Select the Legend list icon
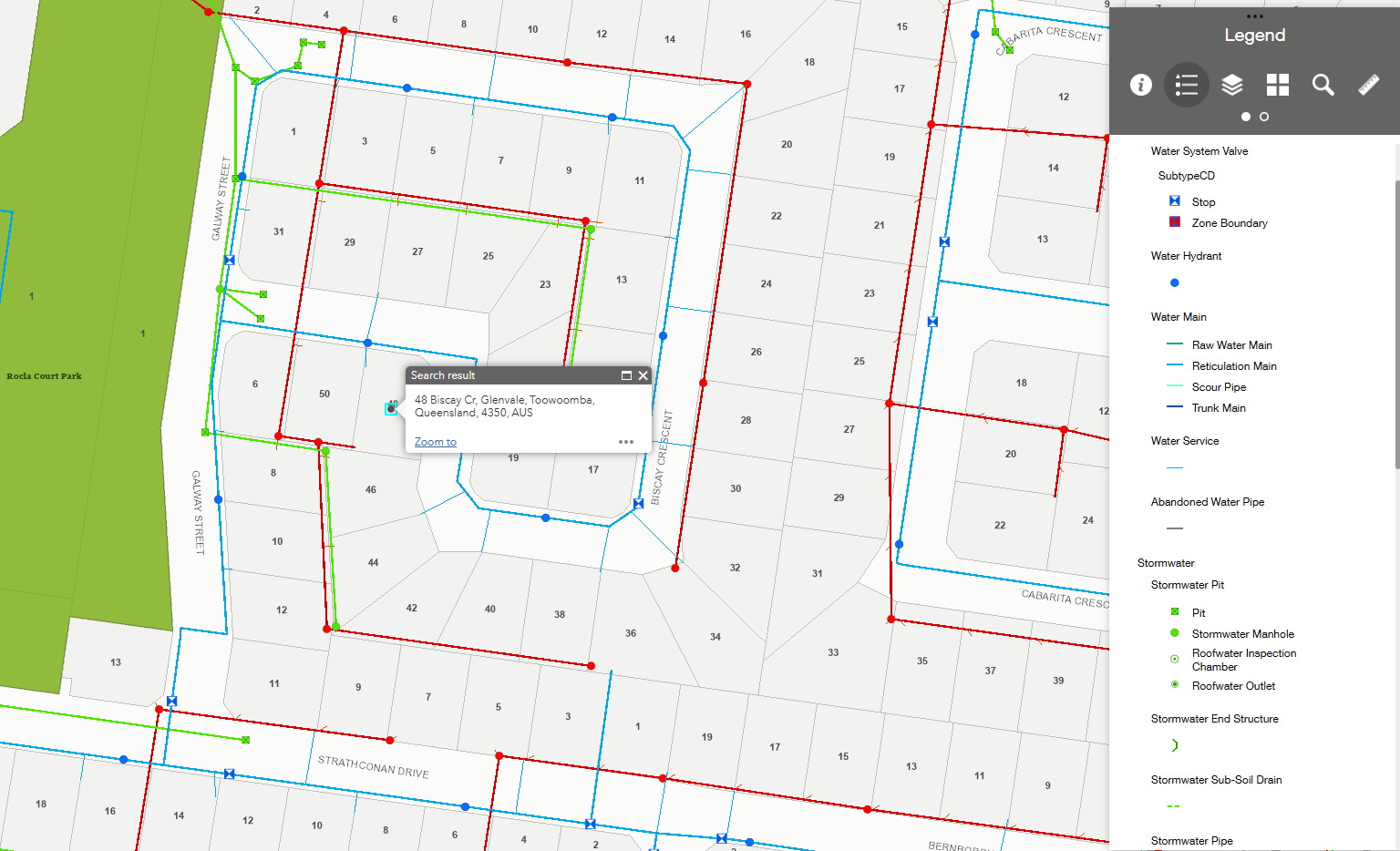The width and height of the screenshot is (1400, 851). coord(1186,85)
